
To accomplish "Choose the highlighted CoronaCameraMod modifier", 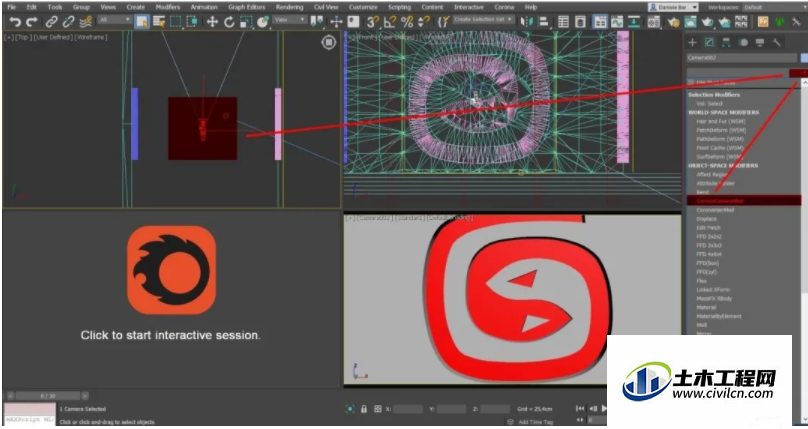I will 744,201.
